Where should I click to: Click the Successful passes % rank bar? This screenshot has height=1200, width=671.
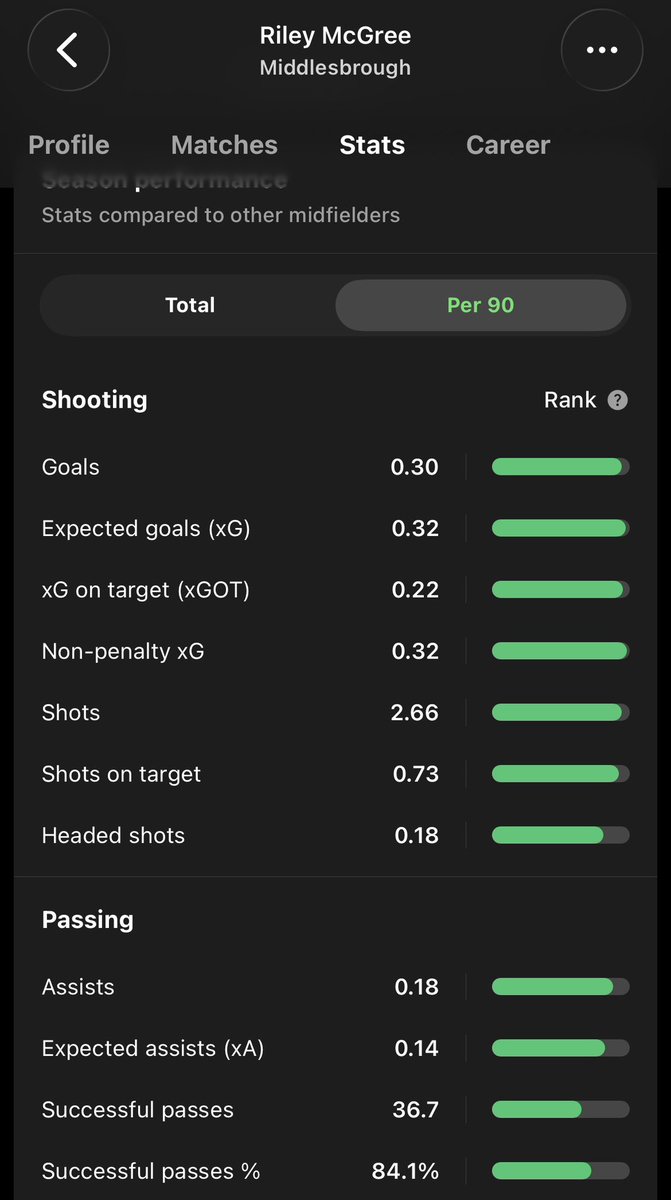(561, 1171)
